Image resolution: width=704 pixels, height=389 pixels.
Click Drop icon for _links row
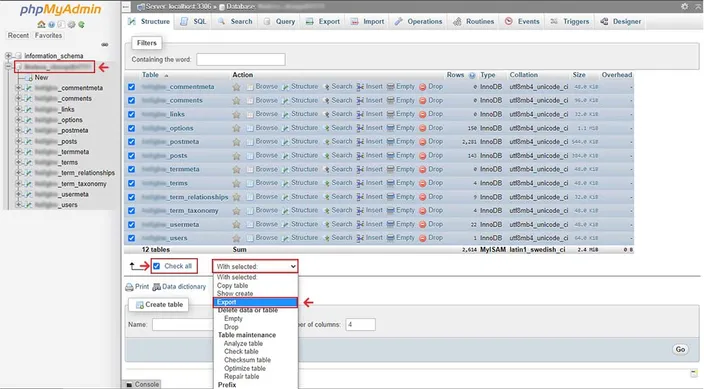tap(422, 114)
